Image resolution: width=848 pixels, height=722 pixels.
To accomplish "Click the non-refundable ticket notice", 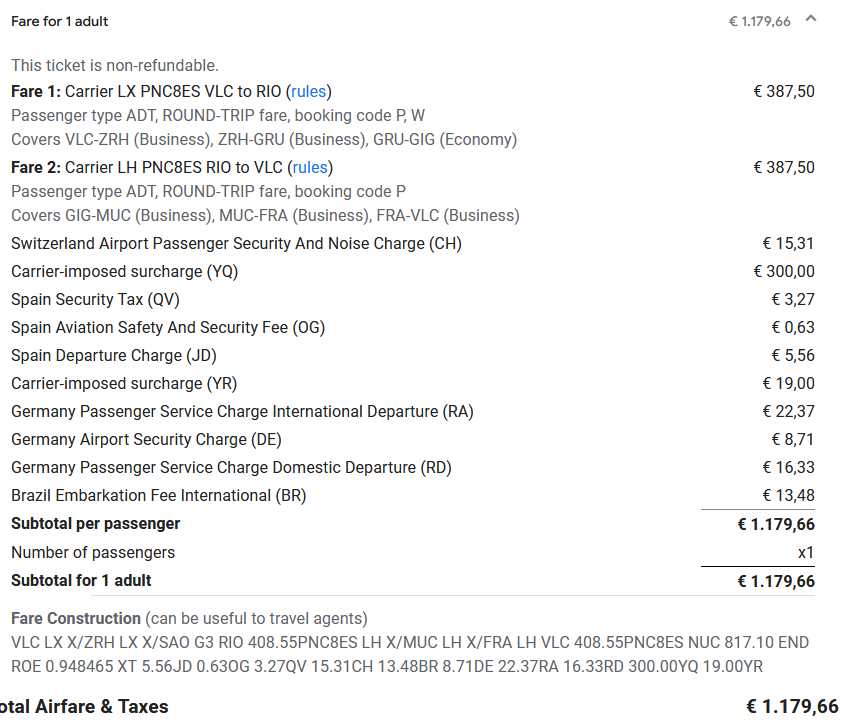I will point(114,65).
